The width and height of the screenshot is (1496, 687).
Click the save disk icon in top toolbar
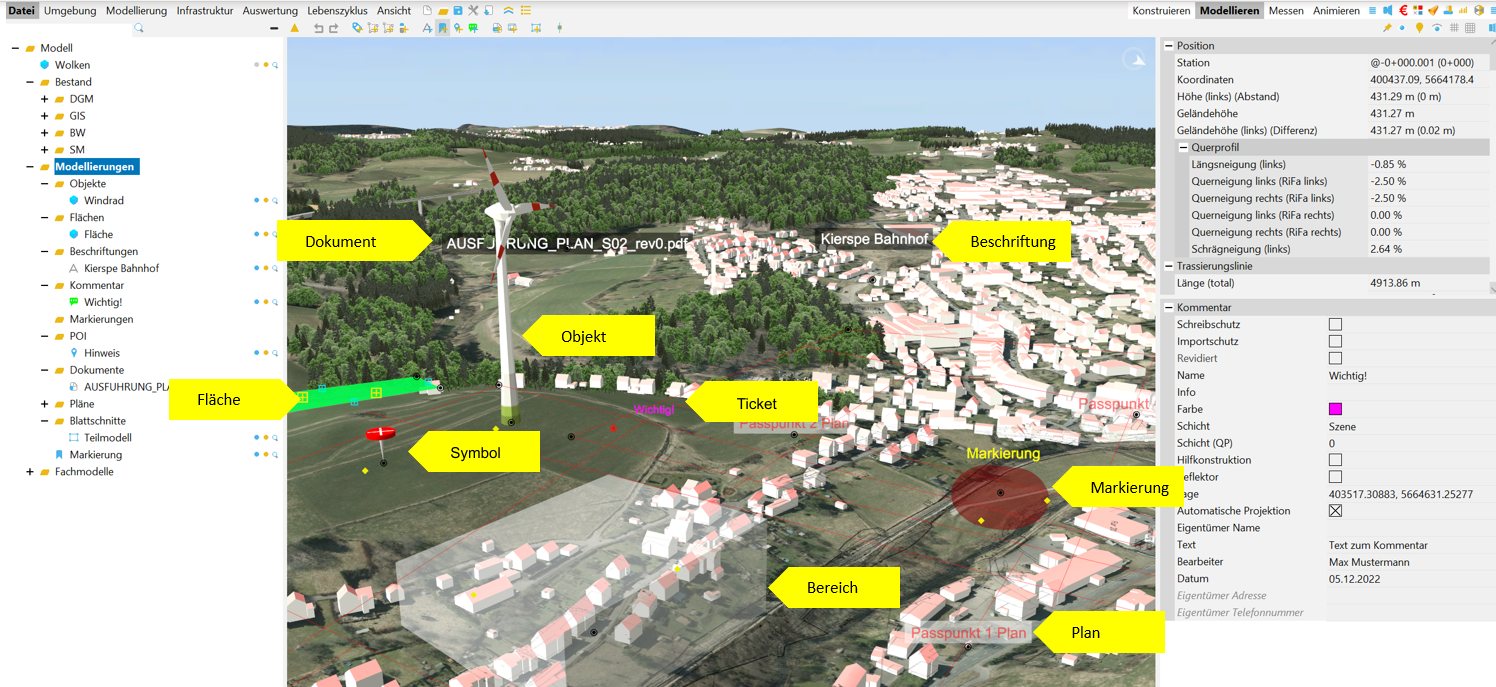coord(457,11)
